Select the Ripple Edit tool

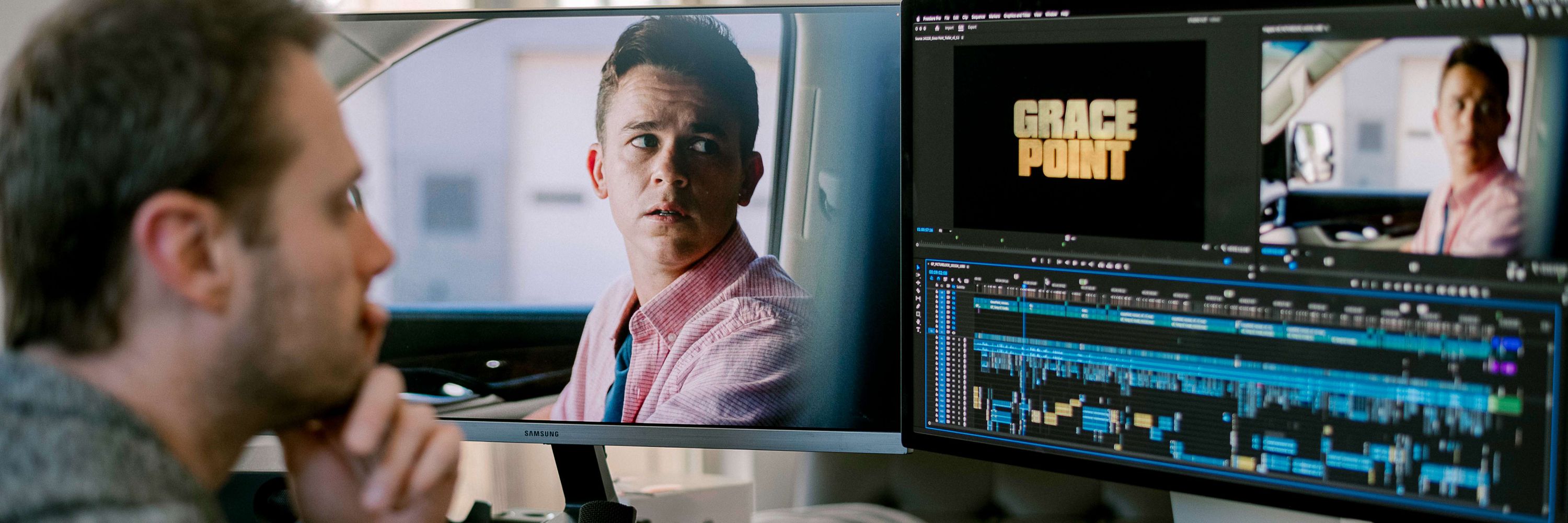[x=918, y=282]
